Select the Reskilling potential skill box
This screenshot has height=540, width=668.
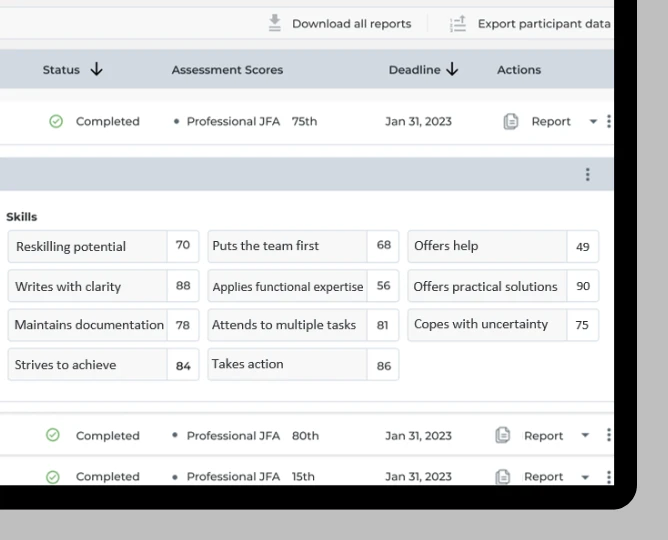coord(84,246)
